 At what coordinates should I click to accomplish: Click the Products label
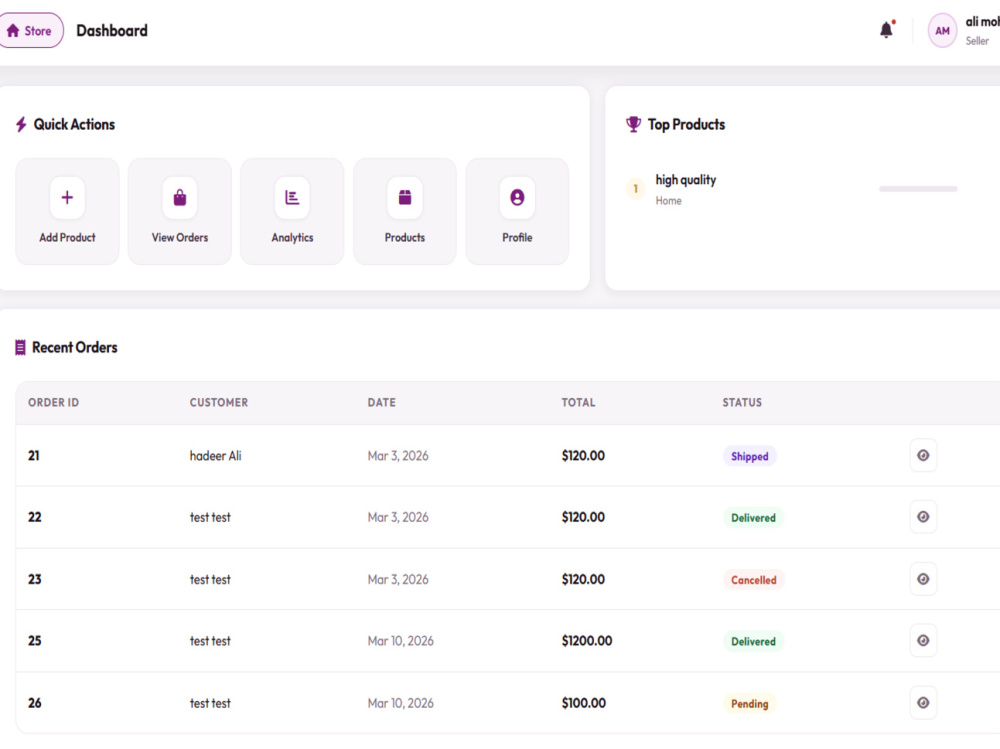click(405, 237)
